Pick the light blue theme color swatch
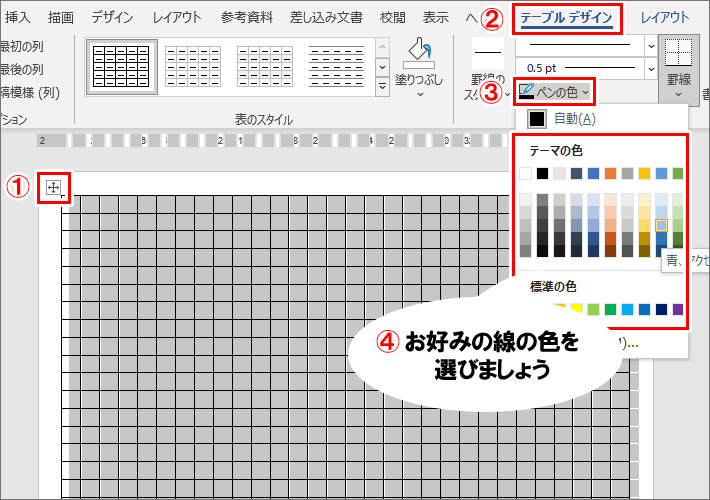Screen dimensions: 710x500 pyautogui.click(x=661, y=173)
